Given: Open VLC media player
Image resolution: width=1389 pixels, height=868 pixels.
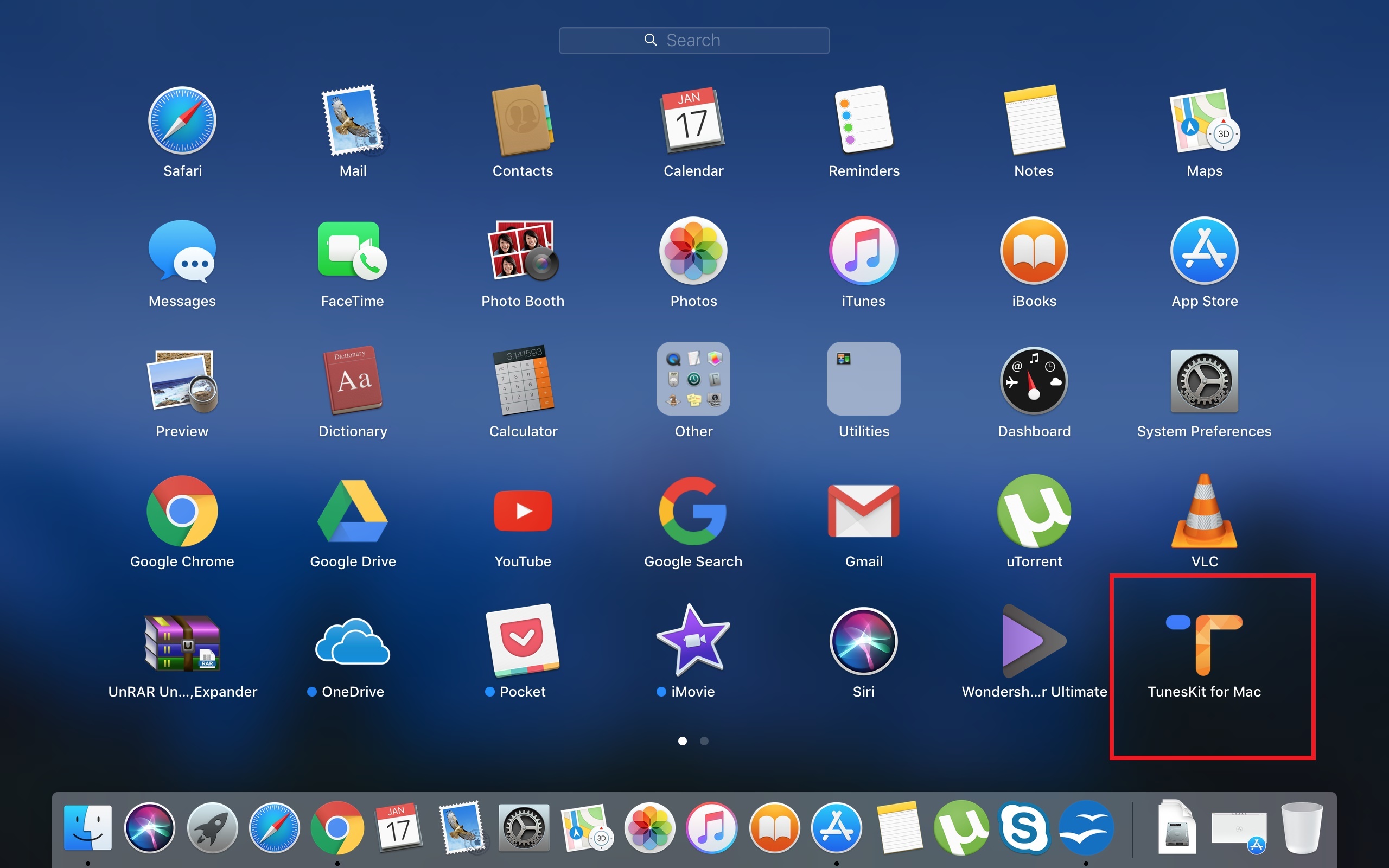Looking at the screenshot, I should pyautogui.click(x=1204, y=511).
